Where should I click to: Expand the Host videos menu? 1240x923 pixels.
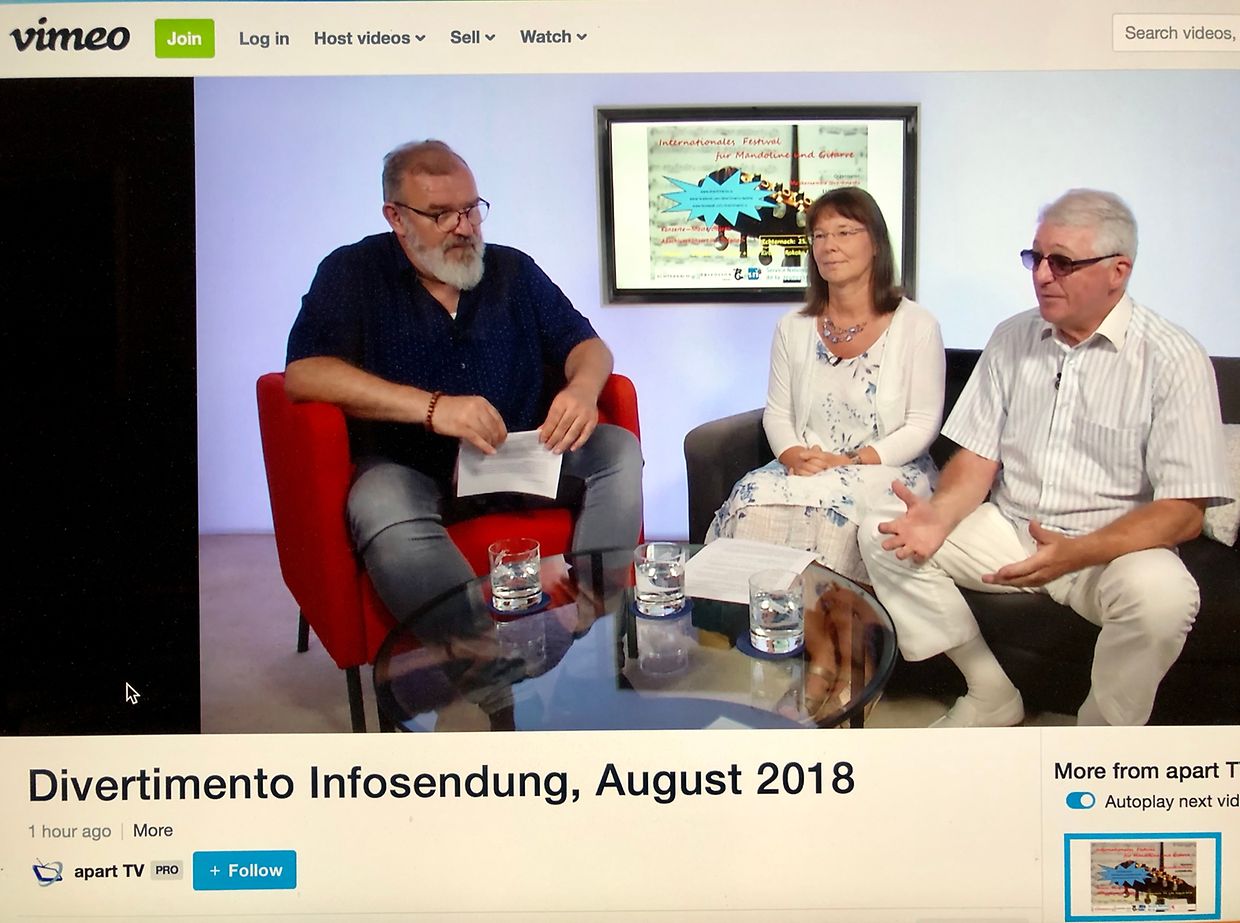pyautogui.click(x=369, y=38)
